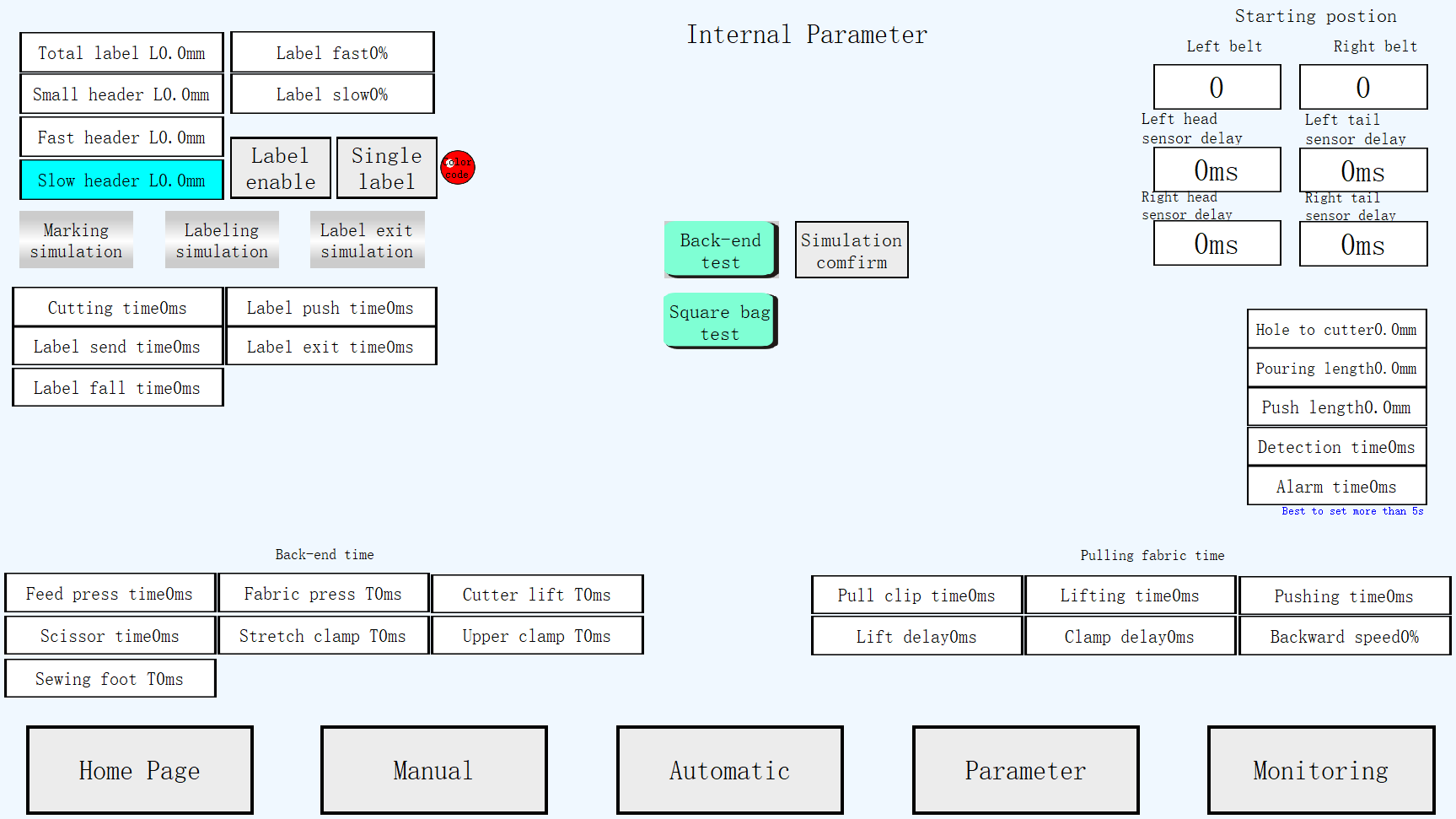Edit Backward speed percentage field

1345,636
